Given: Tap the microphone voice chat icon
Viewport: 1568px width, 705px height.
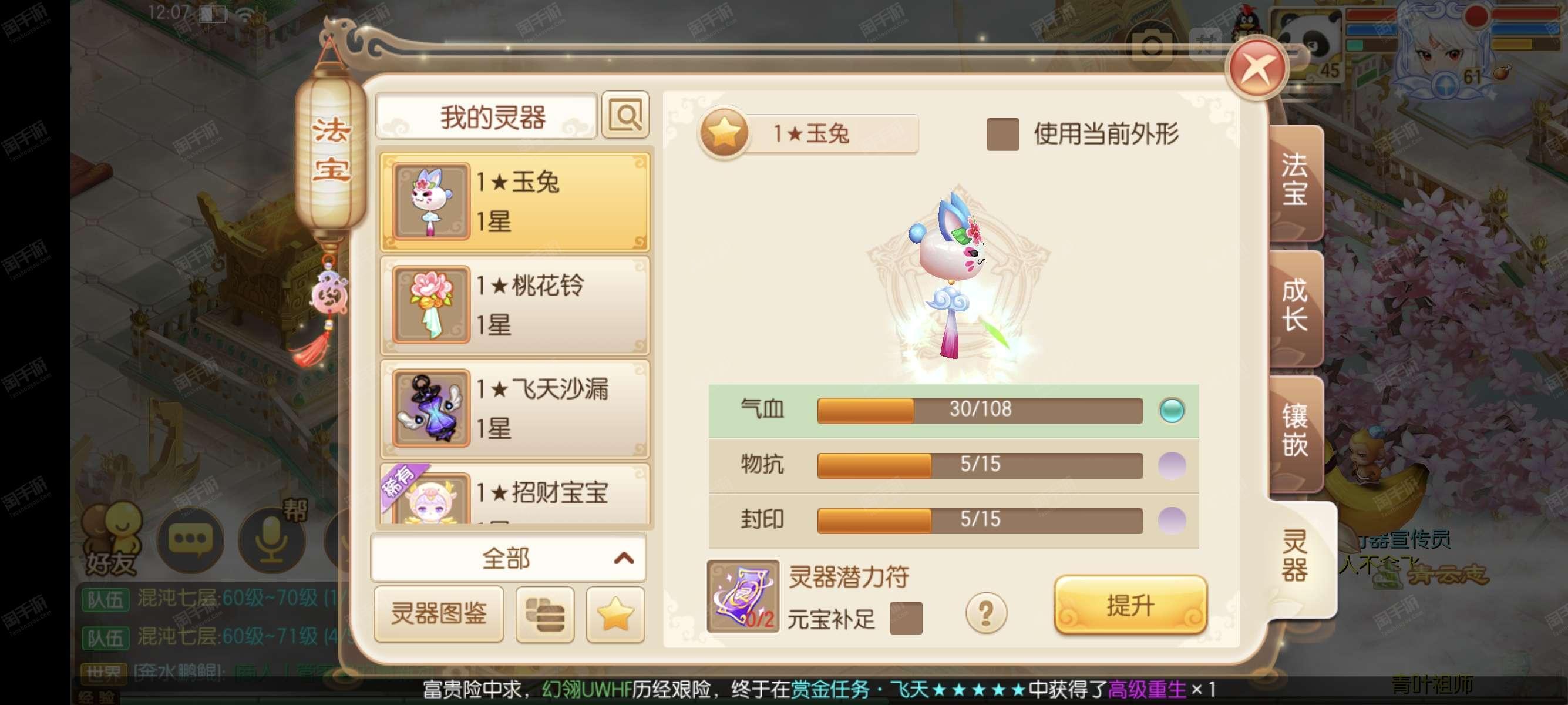Looking at the screenshot, I should point(271,539).
